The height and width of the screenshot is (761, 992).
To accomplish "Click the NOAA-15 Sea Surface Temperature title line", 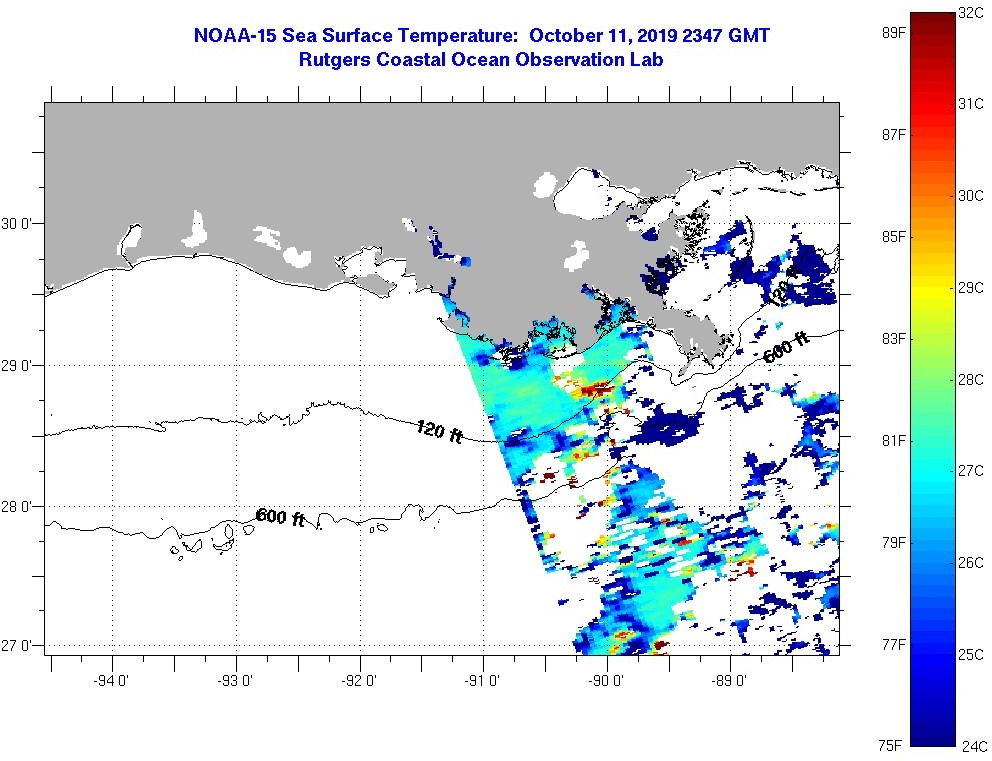I will (x=481, y=35).
